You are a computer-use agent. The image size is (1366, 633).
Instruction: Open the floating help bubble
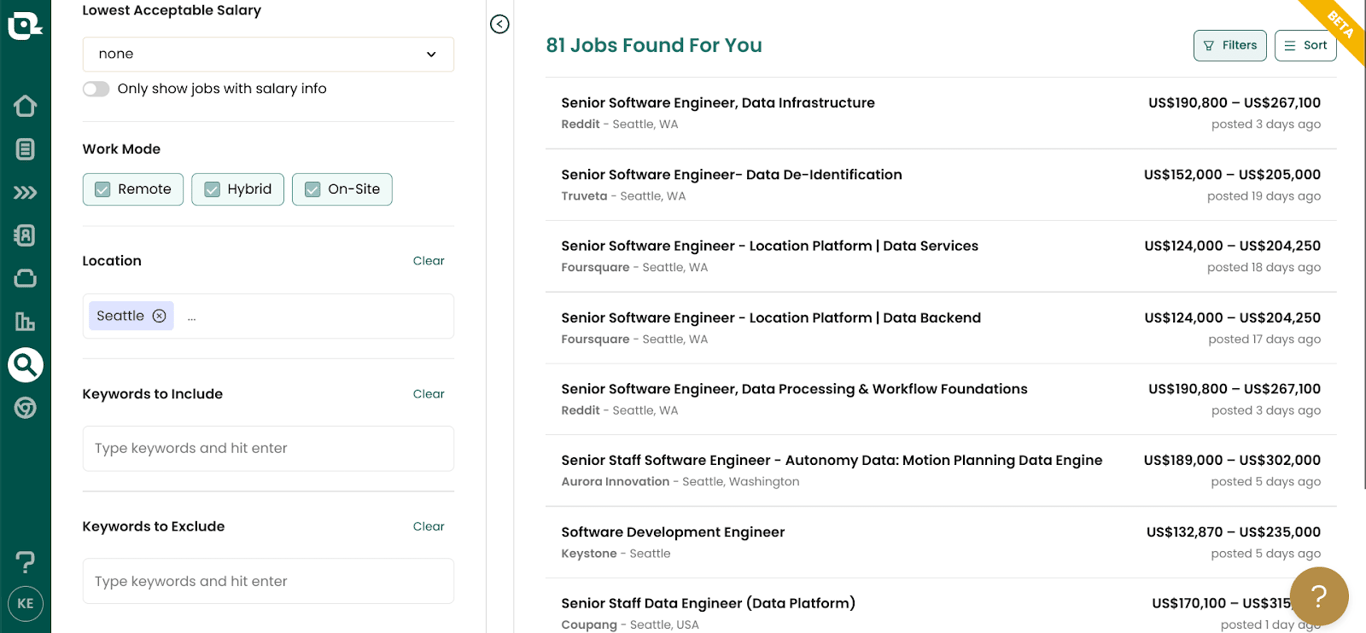[1319, 597]
